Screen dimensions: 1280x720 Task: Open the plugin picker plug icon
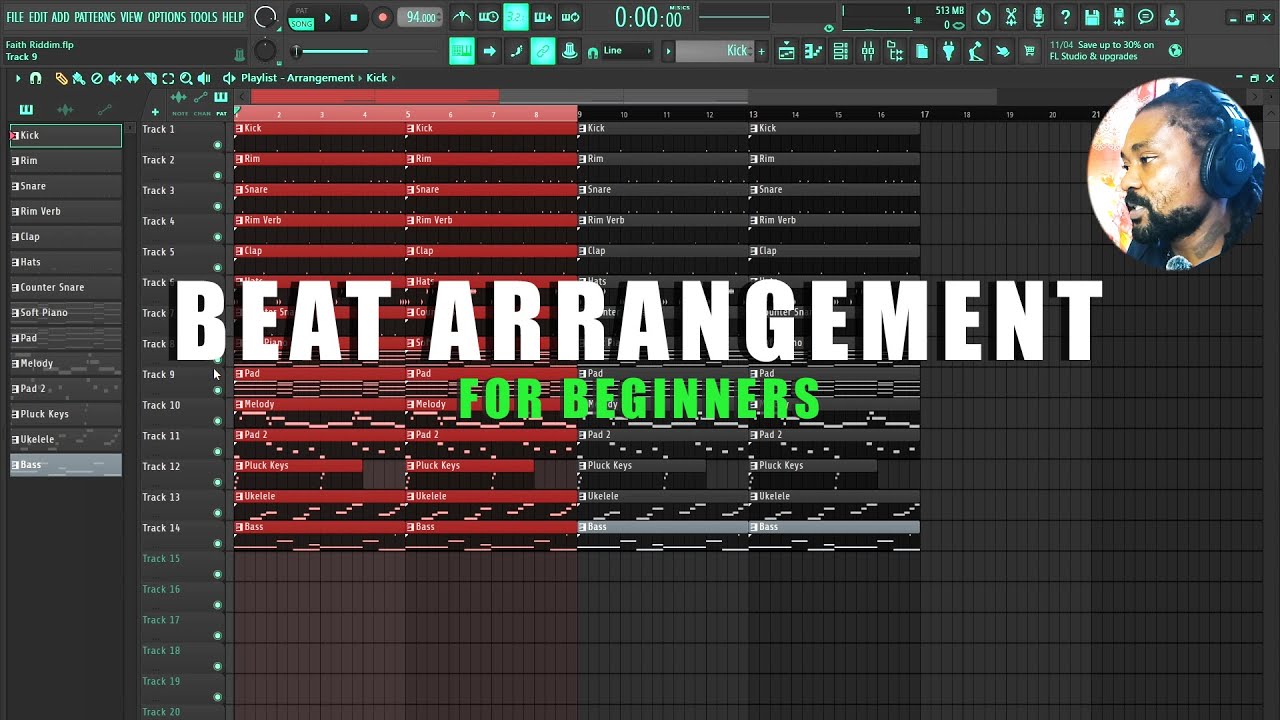pyautogui.click(x=949, y=51)
